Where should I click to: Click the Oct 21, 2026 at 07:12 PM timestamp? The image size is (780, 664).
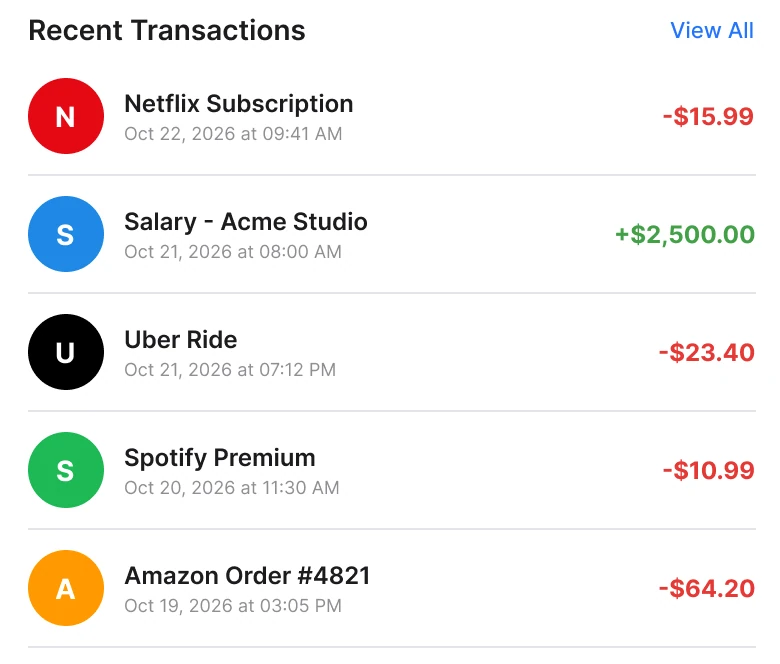click(230, 370)
